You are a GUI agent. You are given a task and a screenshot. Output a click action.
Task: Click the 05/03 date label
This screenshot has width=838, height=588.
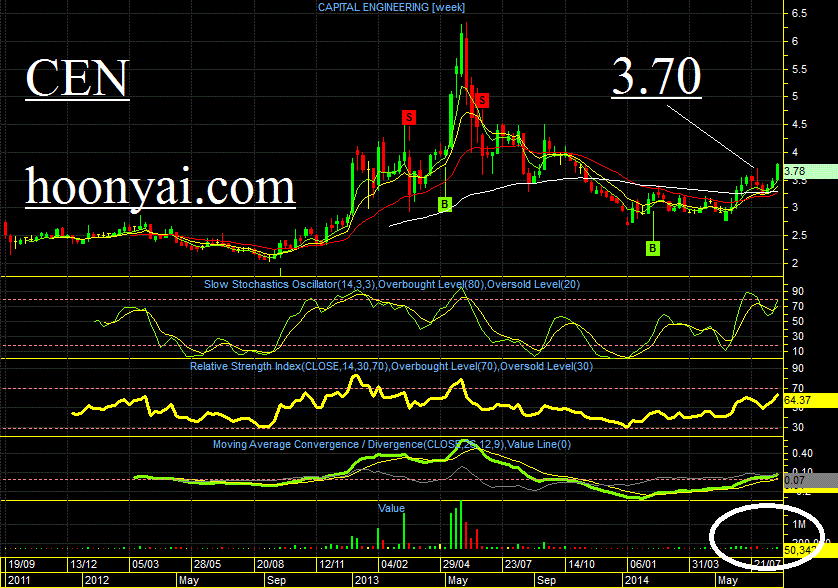(145, 564)
